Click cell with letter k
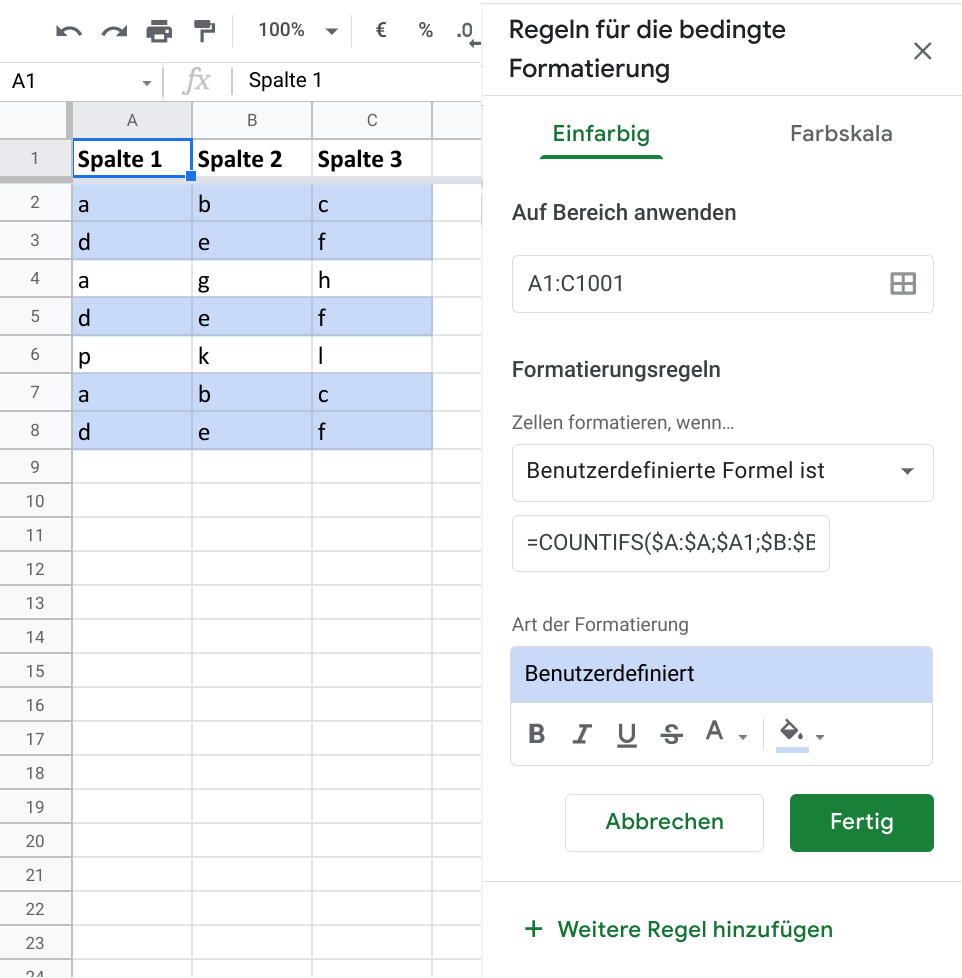 [252, 355]
